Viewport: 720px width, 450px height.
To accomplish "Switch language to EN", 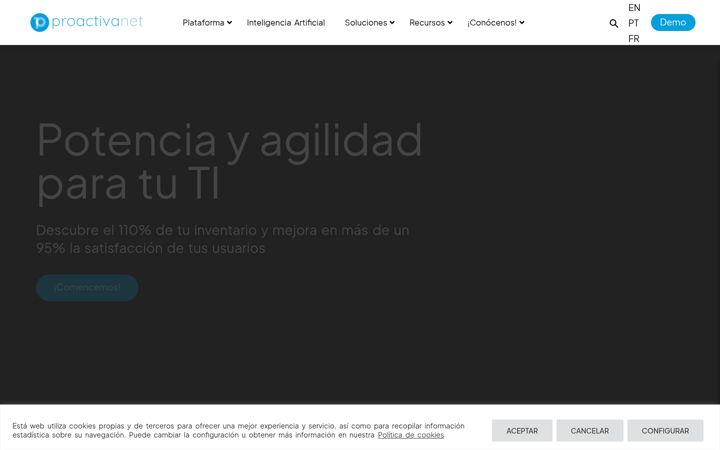I will [634, 7].
